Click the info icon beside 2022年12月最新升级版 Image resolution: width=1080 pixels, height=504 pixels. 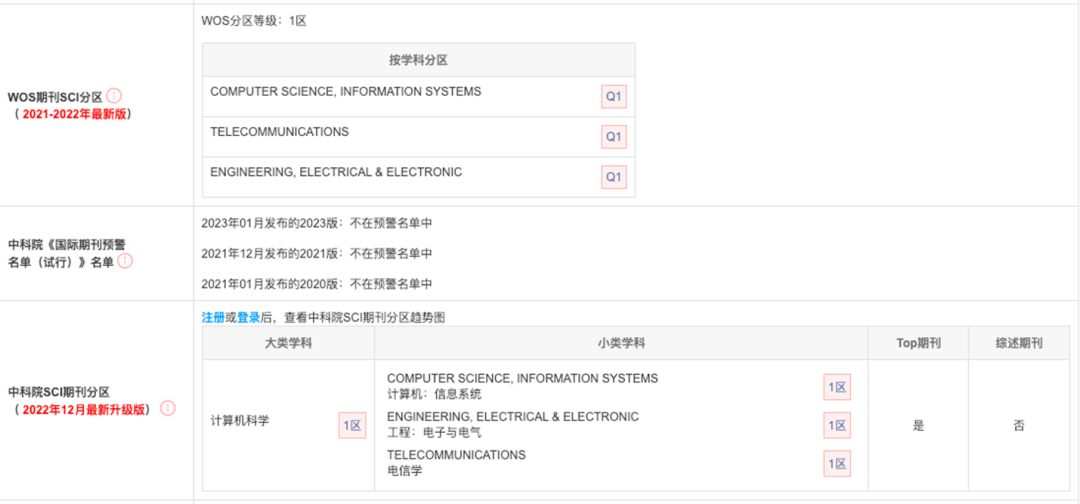pos(167,409)
